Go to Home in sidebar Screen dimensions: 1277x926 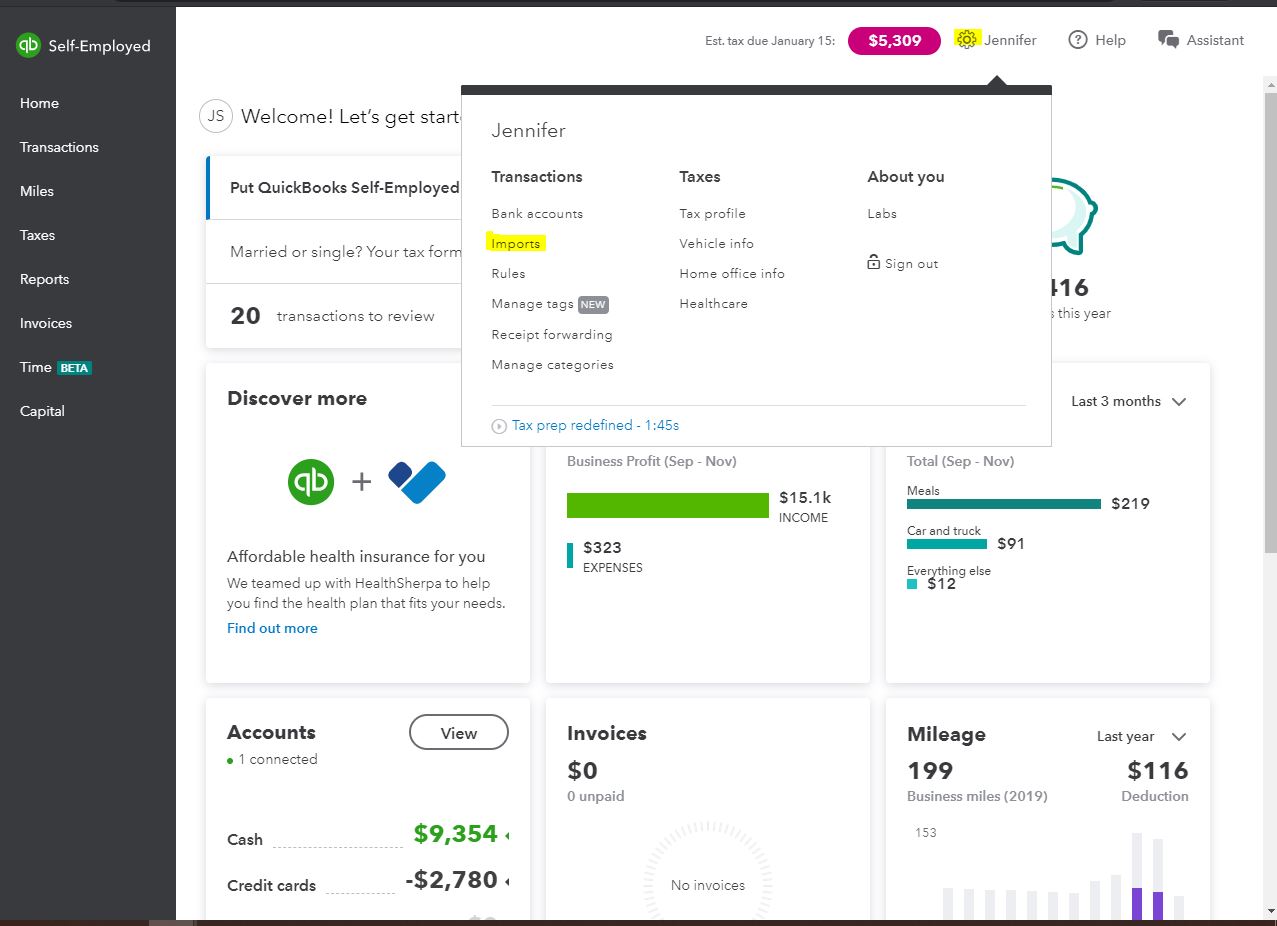tap(39, 103)
